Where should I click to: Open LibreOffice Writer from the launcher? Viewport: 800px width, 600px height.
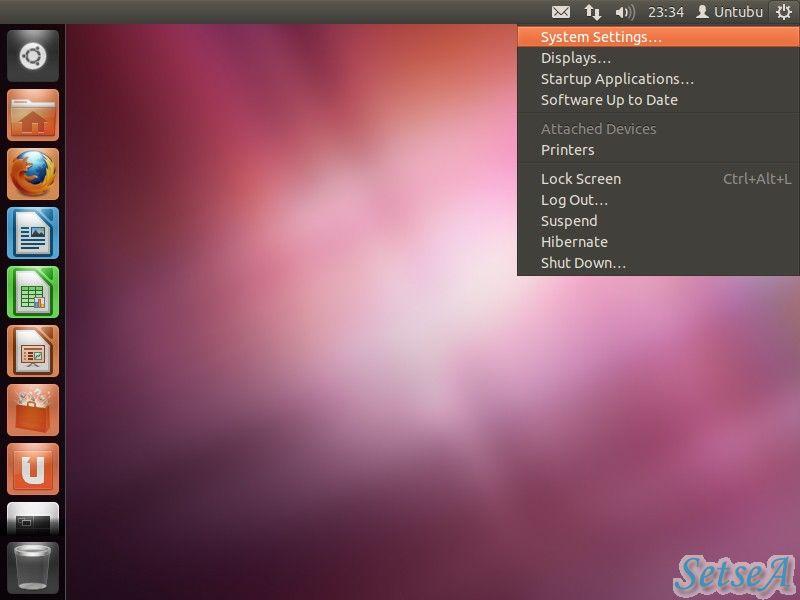coord(33,233)
